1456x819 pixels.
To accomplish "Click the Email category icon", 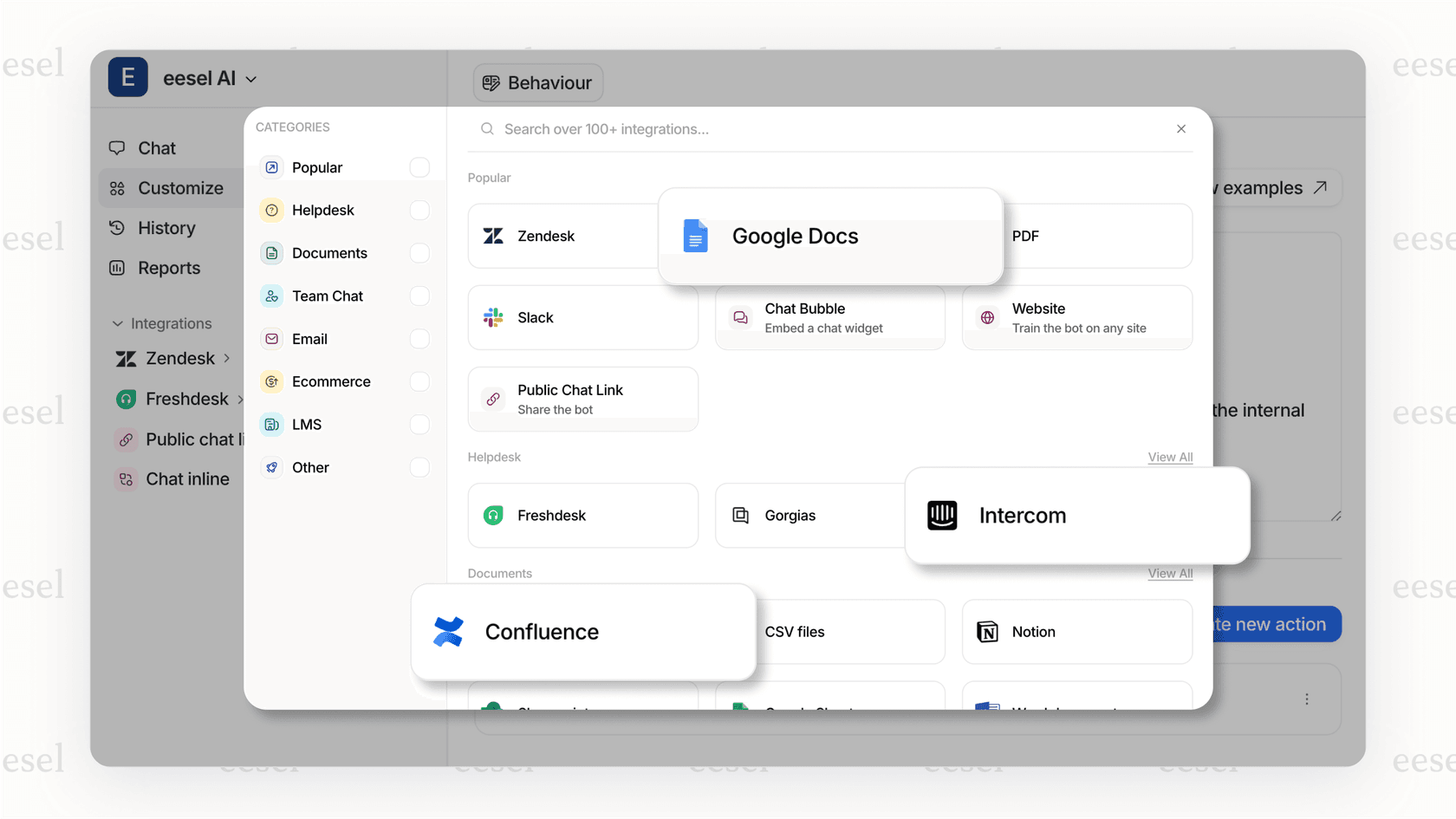I will pos(272,339).
